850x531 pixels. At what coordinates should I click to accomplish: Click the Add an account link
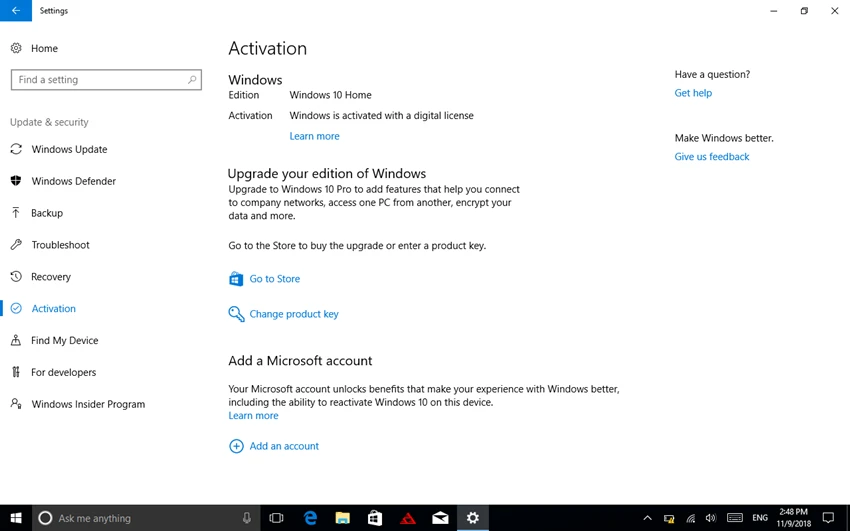tap(284, 446)
